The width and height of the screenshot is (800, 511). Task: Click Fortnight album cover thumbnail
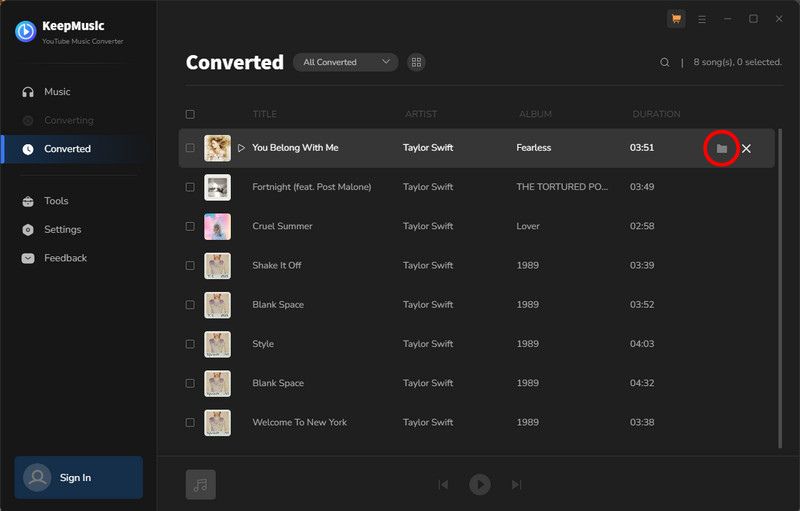click(217, 187)
